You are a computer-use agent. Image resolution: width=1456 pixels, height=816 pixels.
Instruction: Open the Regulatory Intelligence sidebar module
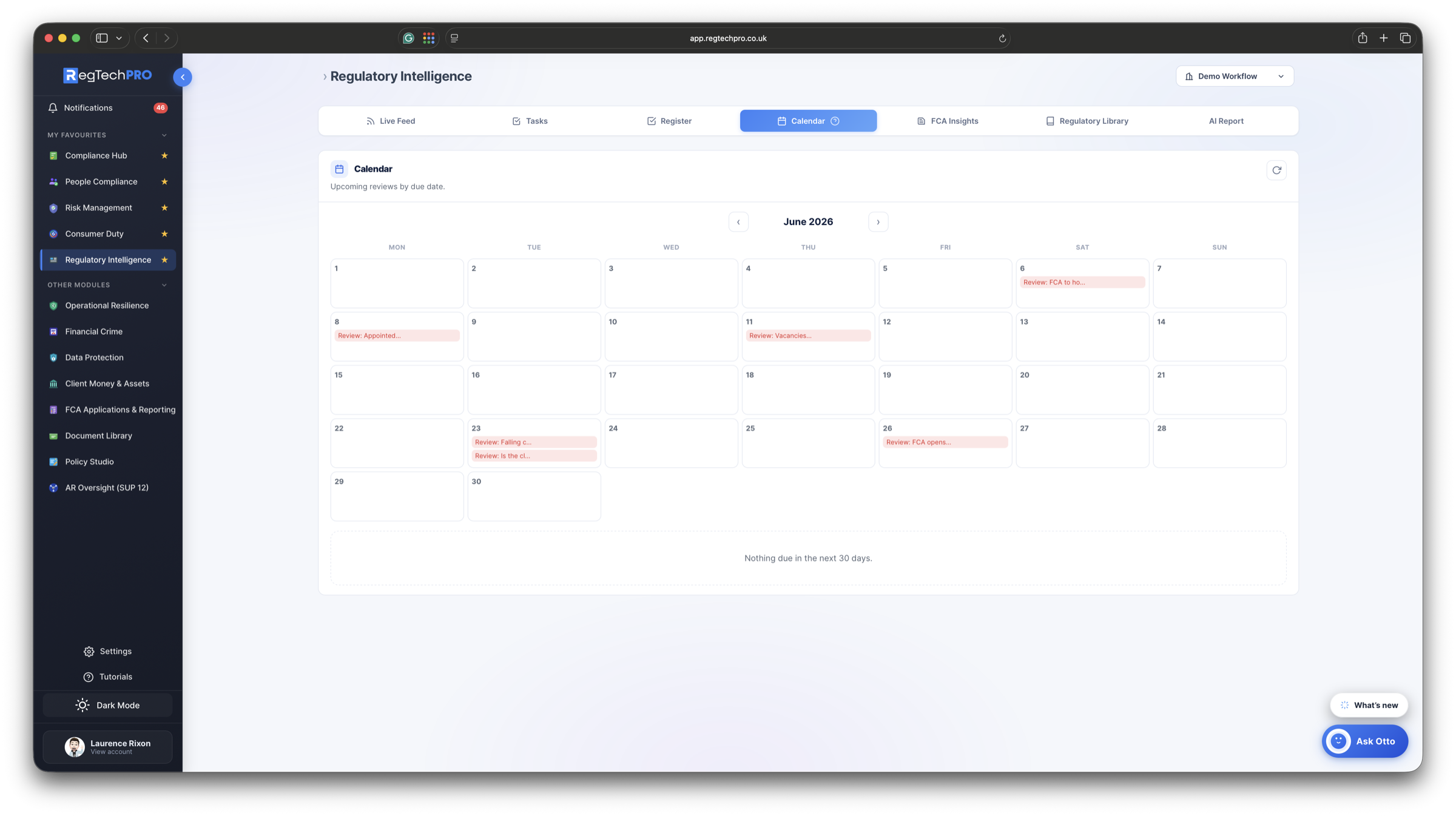108,260
